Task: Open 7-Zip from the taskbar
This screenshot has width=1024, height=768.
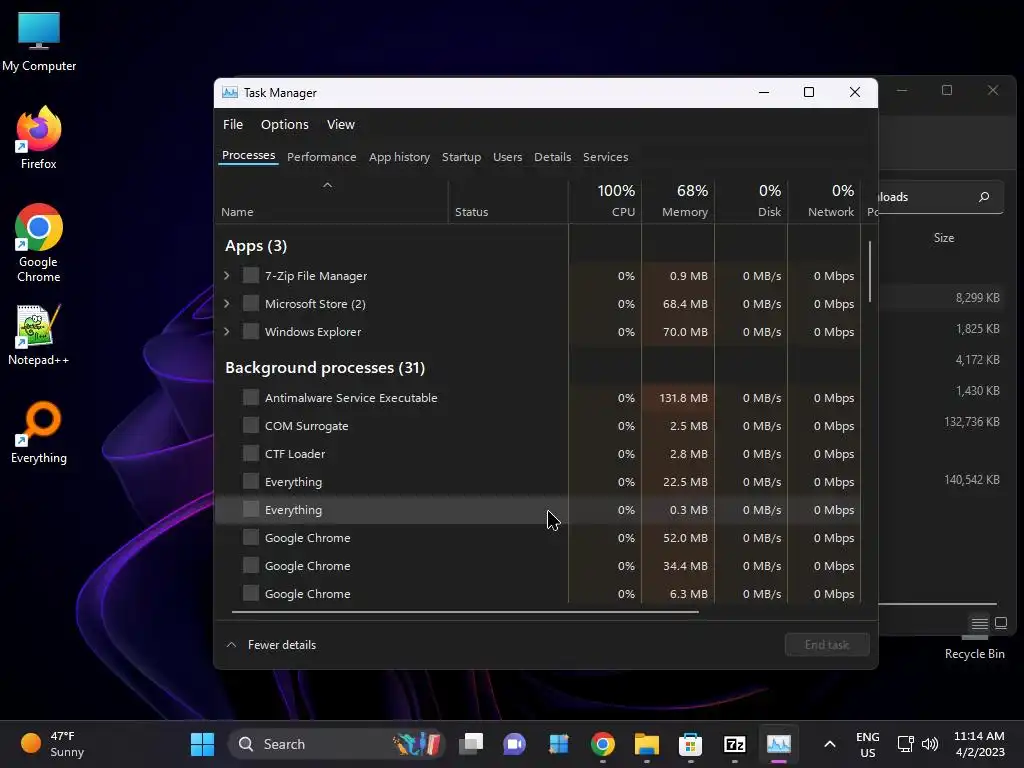Action: tap(735, 744)
